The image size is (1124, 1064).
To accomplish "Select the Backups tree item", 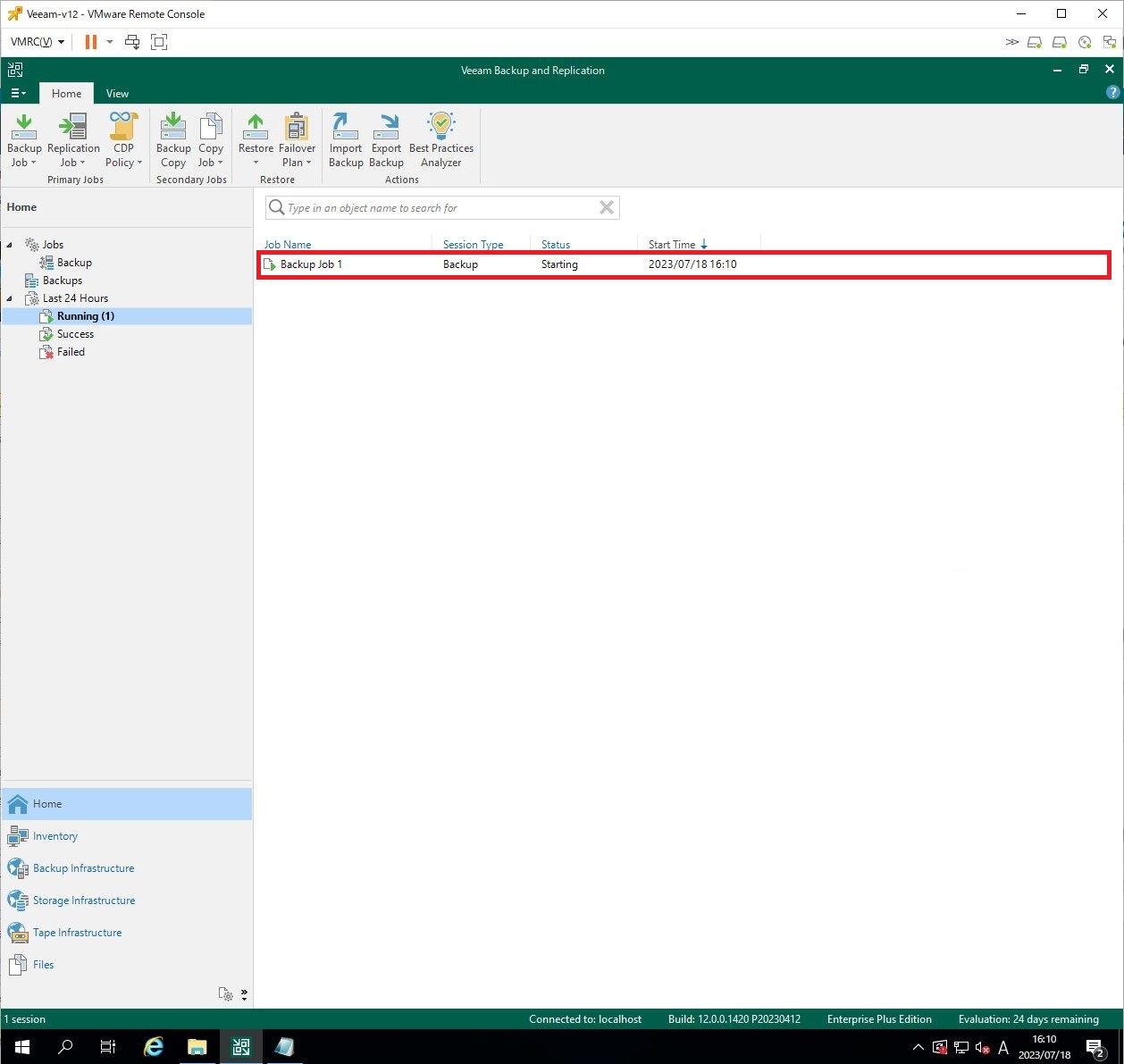I will click(62, 281).
